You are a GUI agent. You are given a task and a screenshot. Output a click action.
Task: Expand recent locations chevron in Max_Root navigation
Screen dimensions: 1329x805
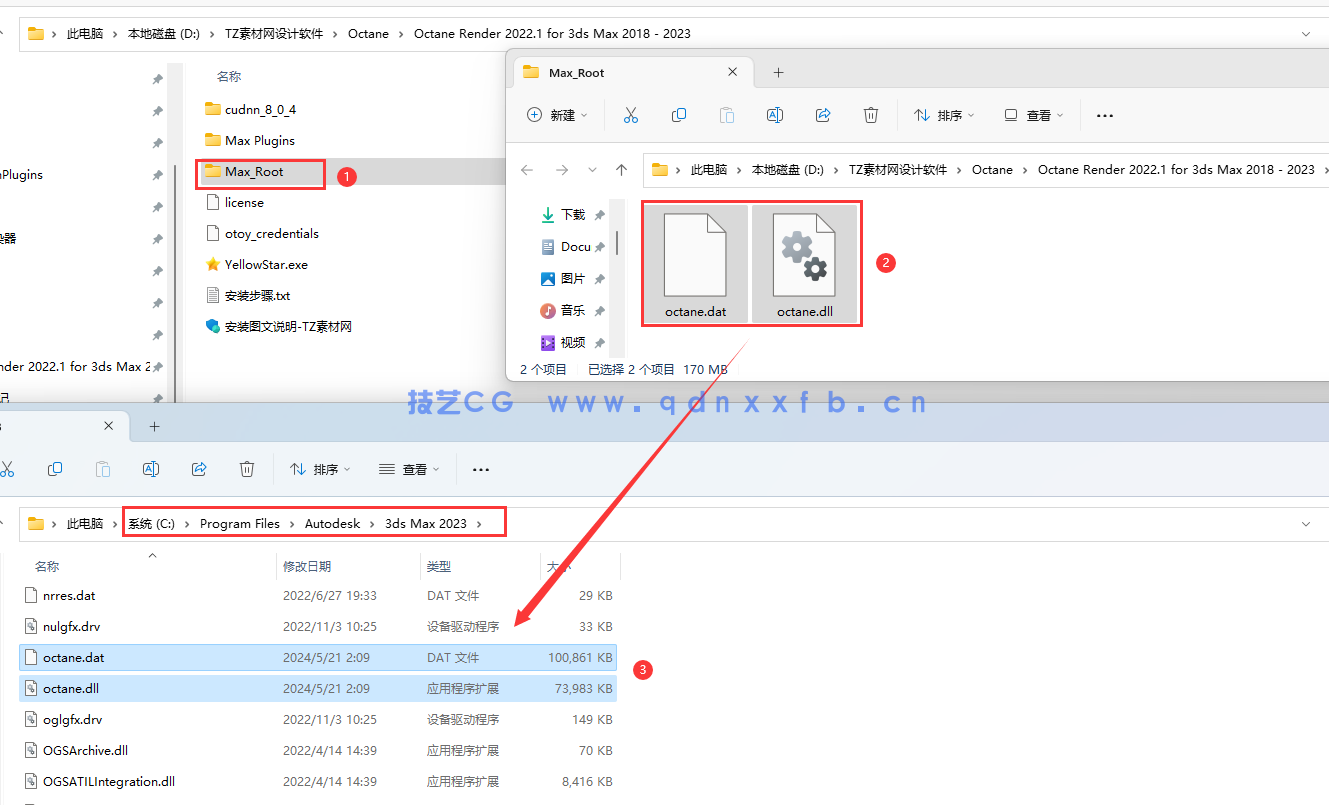[592, 170]
